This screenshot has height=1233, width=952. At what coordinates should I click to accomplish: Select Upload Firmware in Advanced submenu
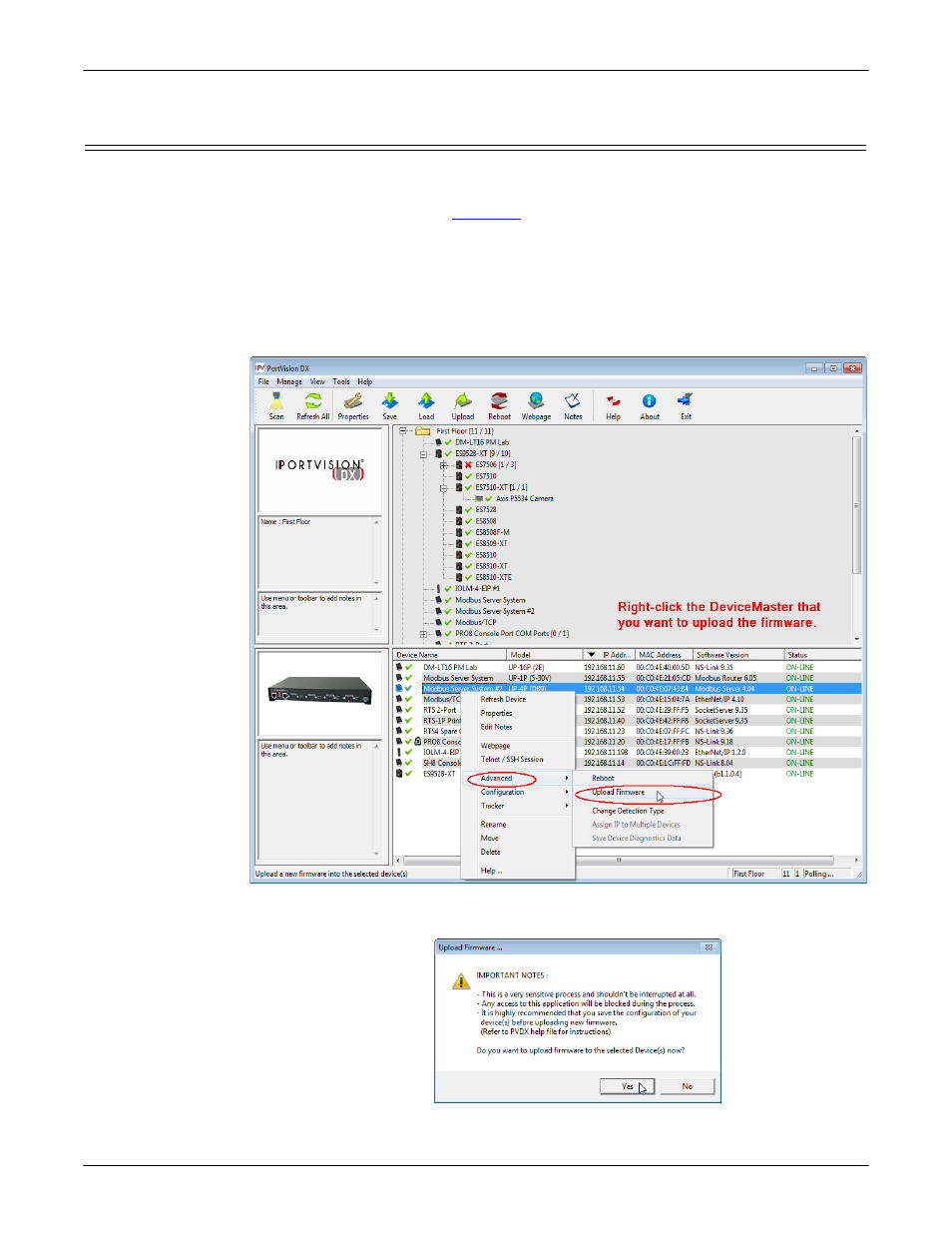click(x=643, y=793)
